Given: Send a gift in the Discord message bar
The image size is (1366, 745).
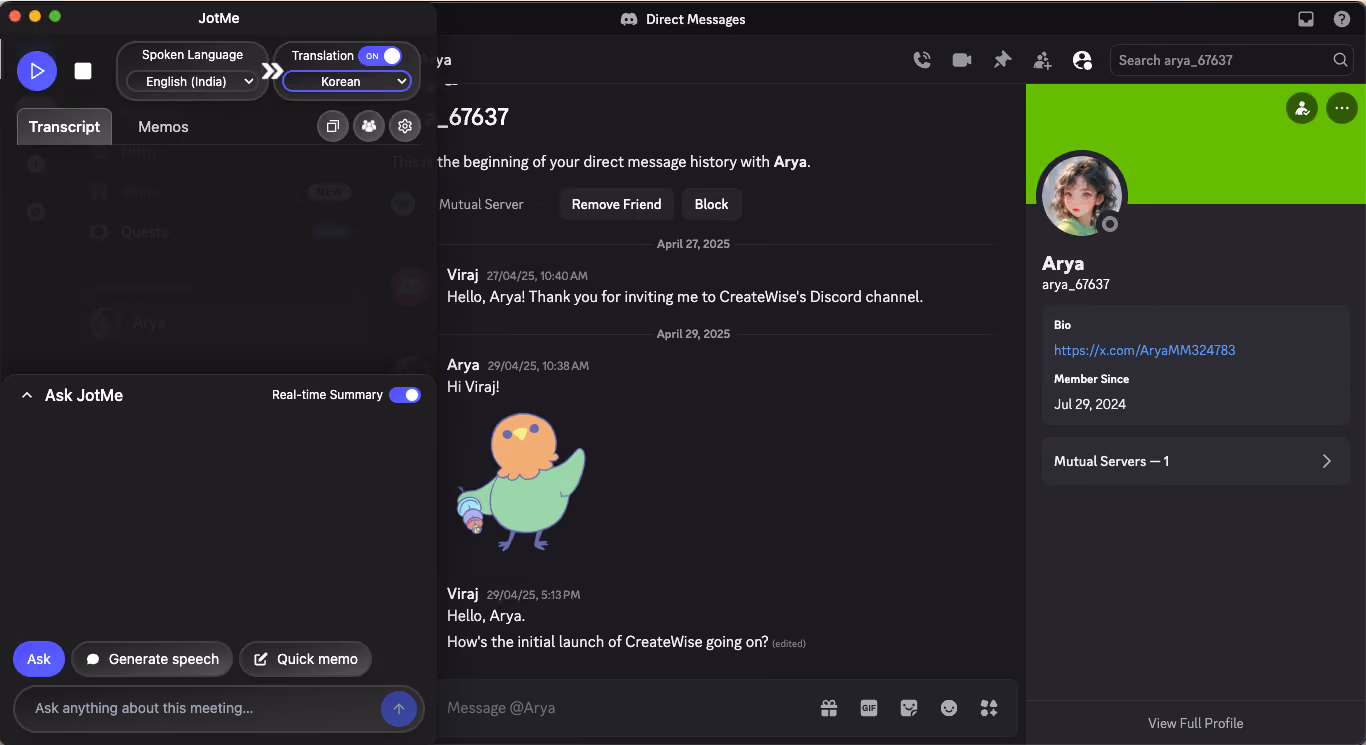Looking at the screenshot, I should coord(829,708).
